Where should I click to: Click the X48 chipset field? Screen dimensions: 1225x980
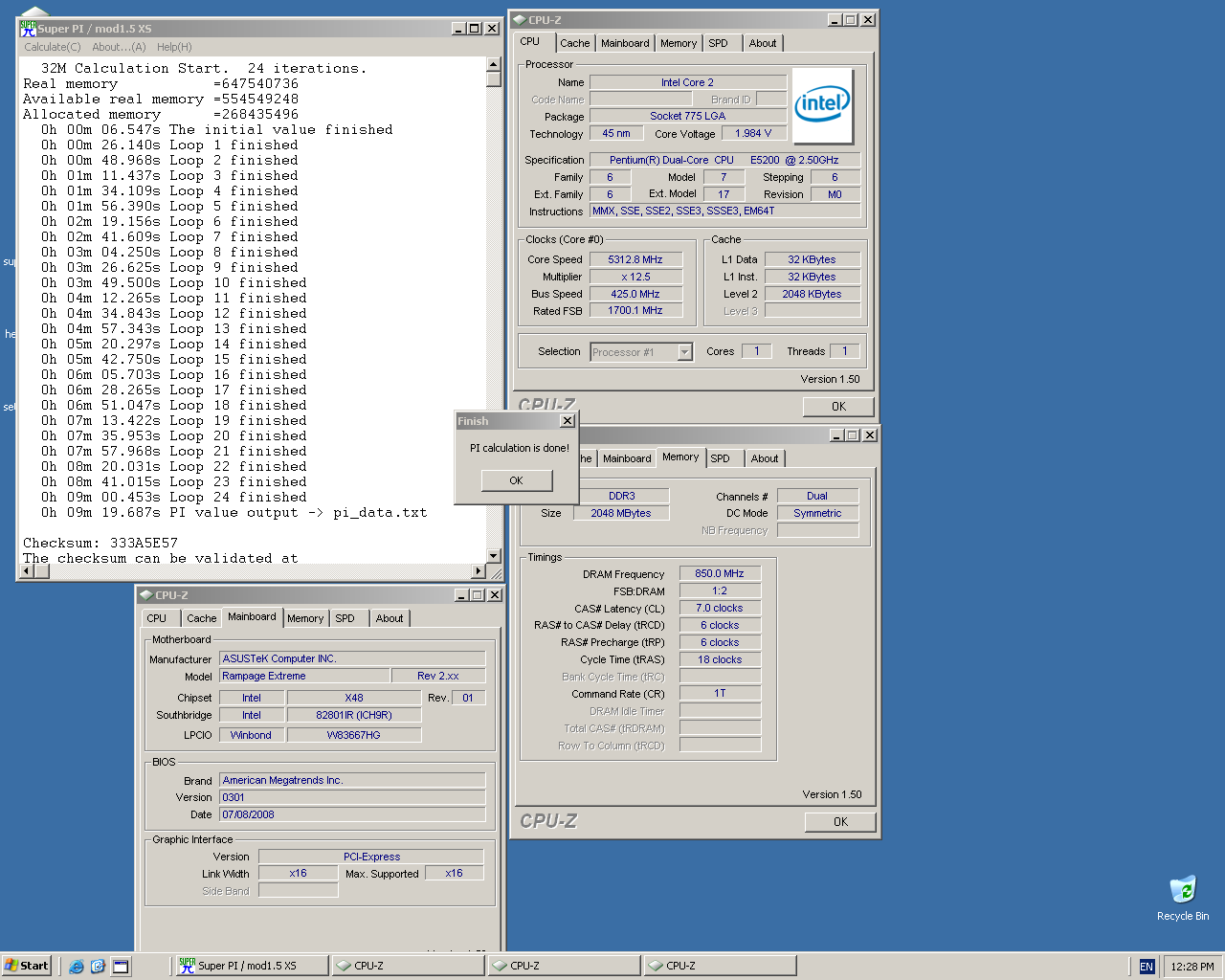[354, 698]
